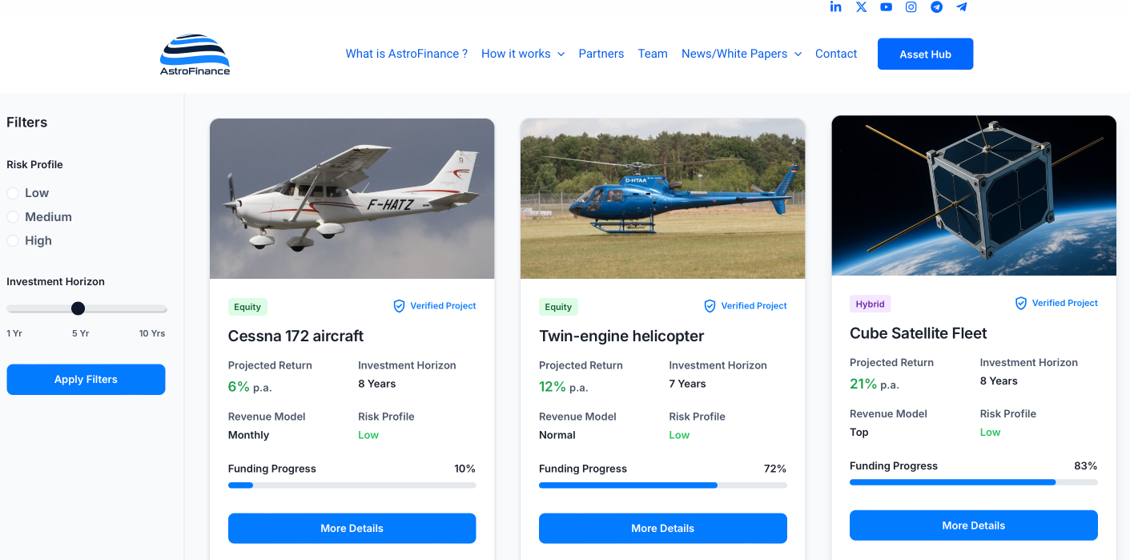Click Verified Project shield on Cube Satellite card
Viewport: 1130px width, 560px height.
pos(1020,303)
